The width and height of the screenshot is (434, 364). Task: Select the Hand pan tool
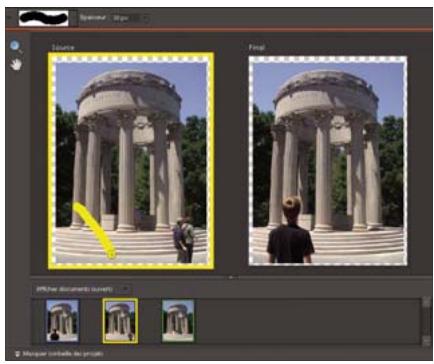[x=16, y=64]
